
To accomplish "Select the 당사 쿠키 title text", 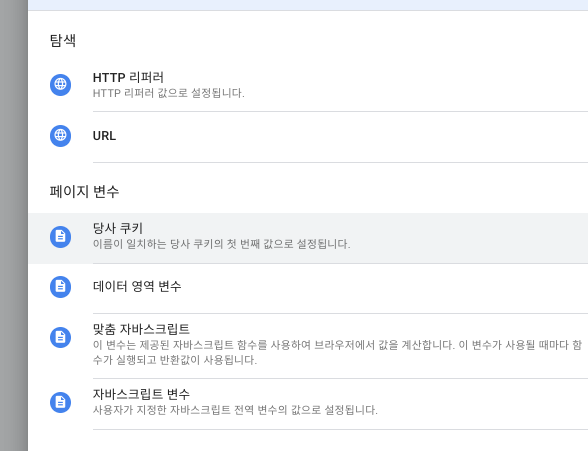I will click(x=118, y=228).
